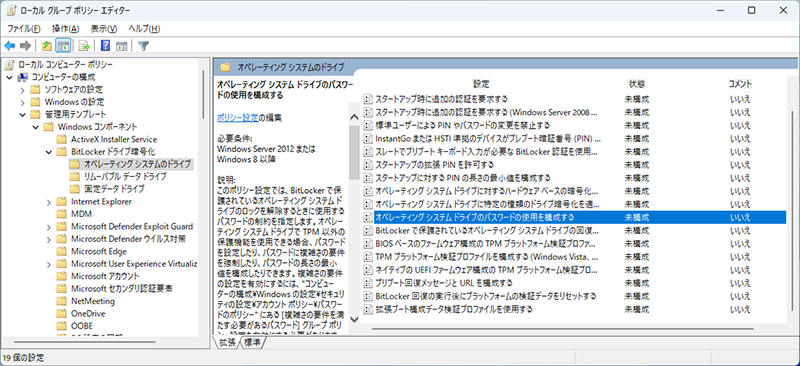Screen dimensions: 800x366
Task: Click the folder icon of OOBE
Action: [x=62, y=326]
